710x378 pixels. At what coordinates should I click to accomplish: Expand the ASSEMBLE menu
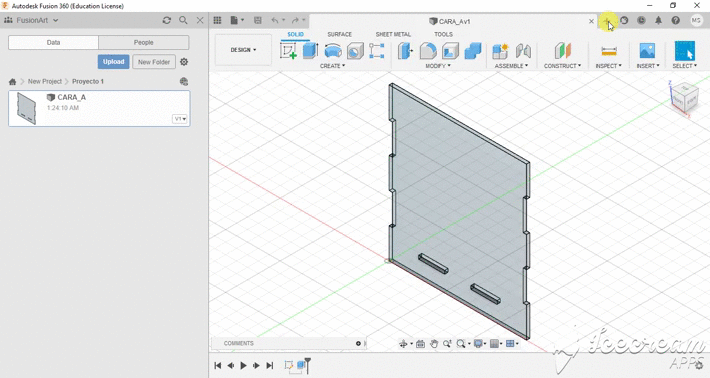pyautogui.click(x=511, y=66)
